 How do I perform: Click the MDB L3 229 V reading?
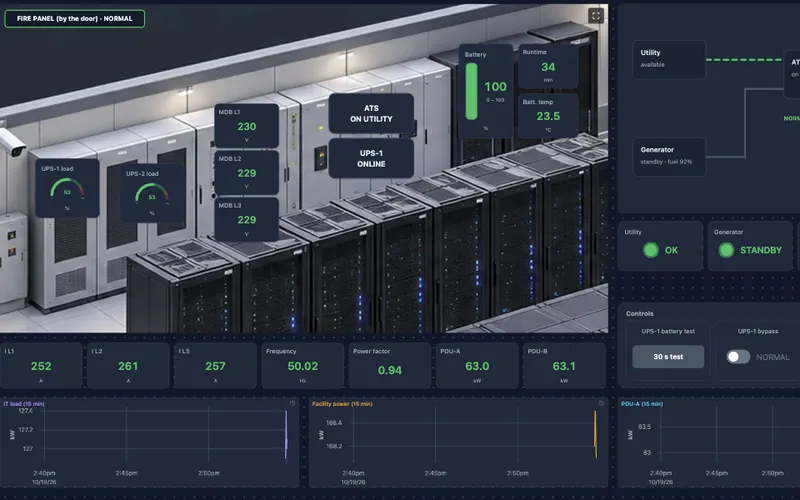(246, 219)
